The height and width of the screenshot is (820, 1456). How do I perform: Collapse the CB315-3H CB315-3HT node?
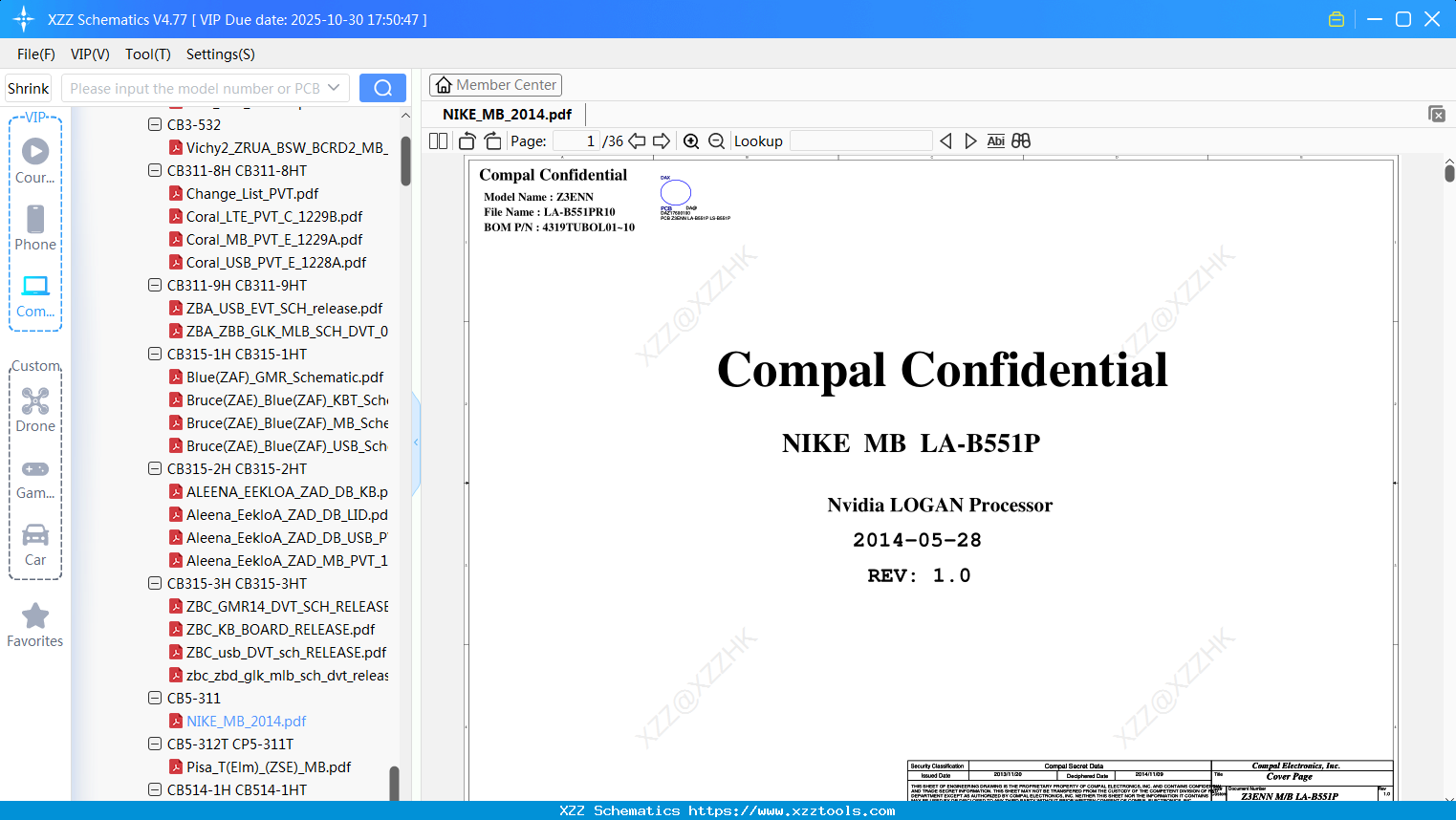[155, 583]
